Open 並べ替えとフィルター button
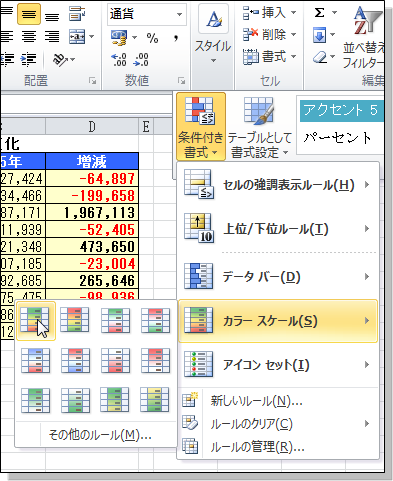 [x=365, y=37]
